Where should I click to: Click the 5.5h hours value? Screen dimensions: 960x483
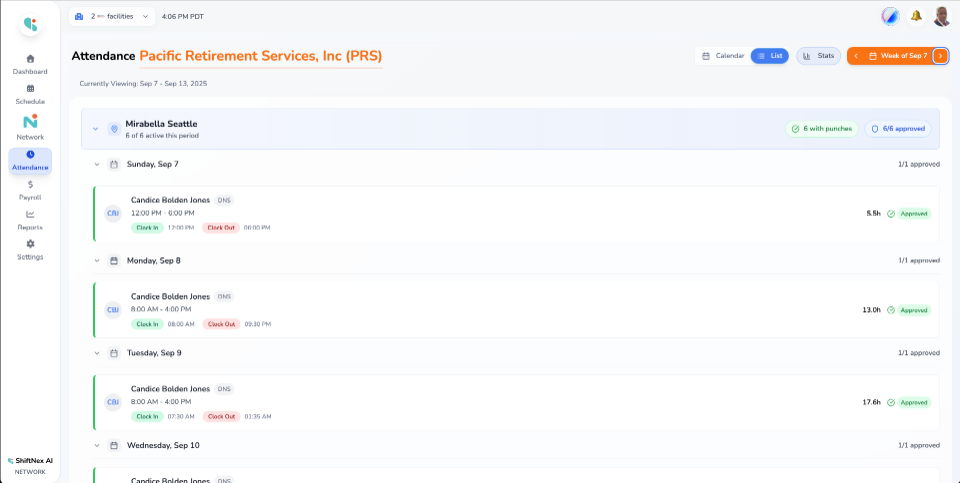coord(873,214)
